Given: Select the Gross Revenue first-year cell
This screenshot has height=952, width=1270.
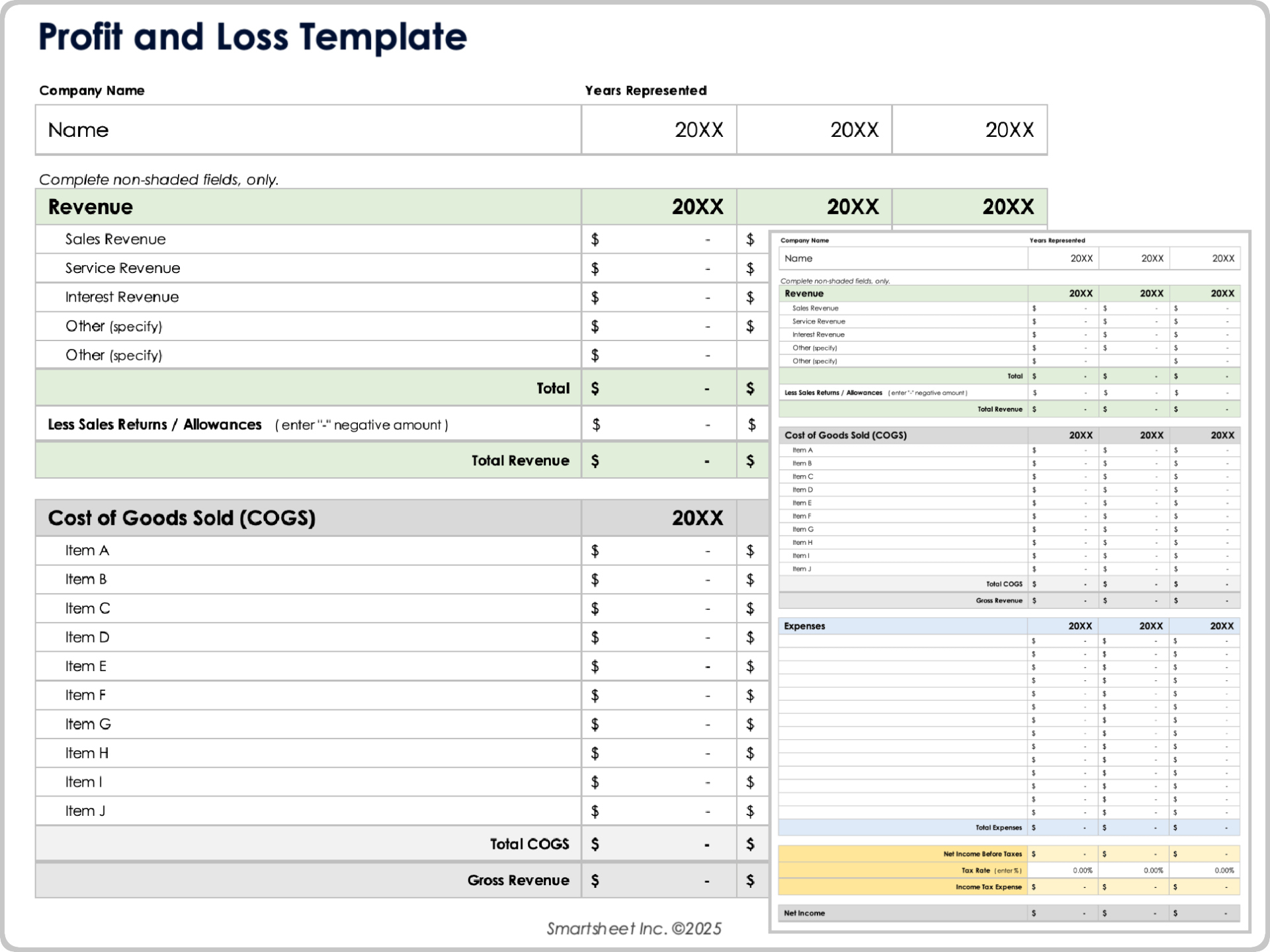Looking at the screenshot, I should (x=659, y=881).
